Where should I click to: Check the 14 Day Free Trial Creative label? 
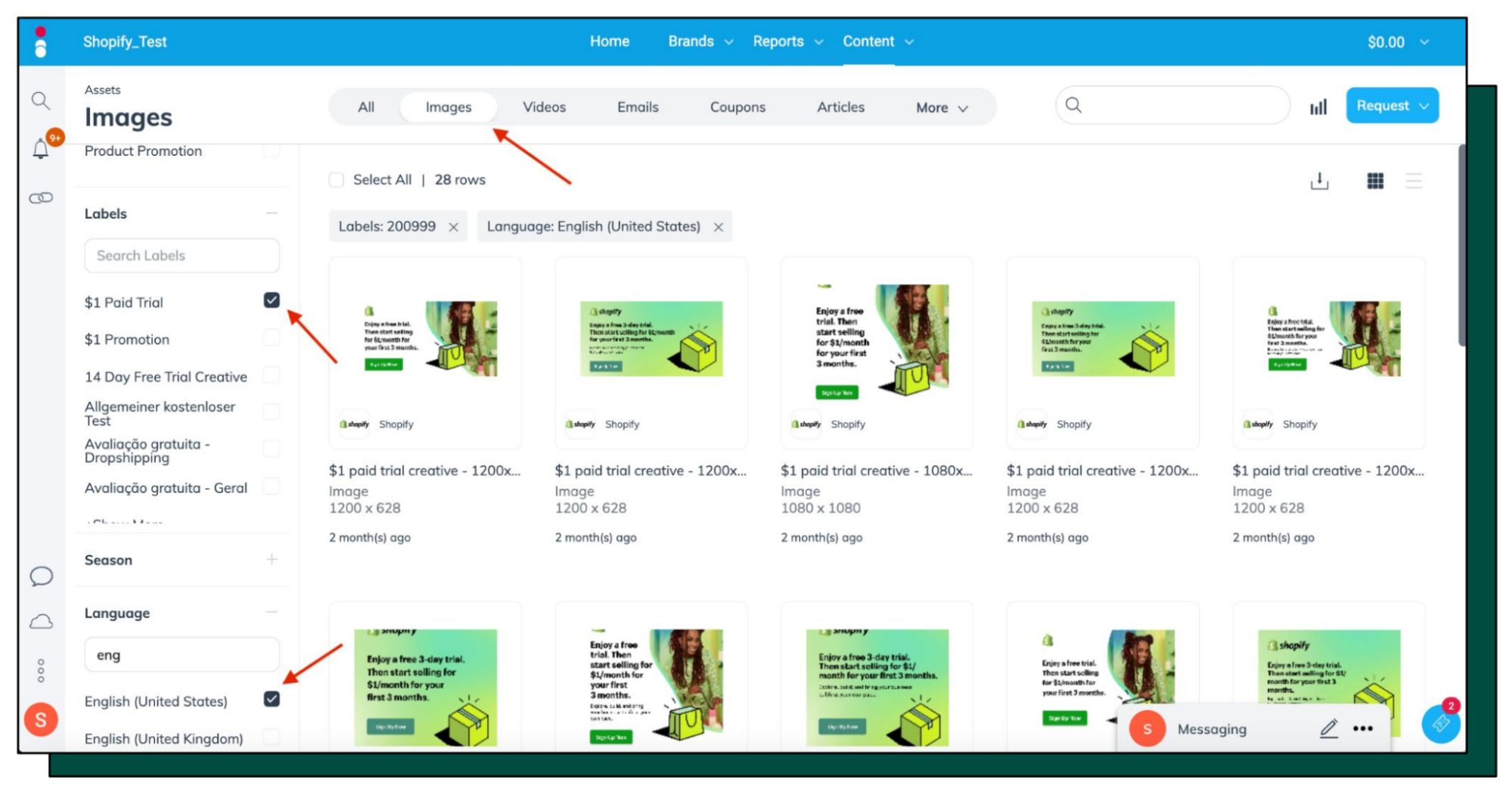(x=272, y=374)
